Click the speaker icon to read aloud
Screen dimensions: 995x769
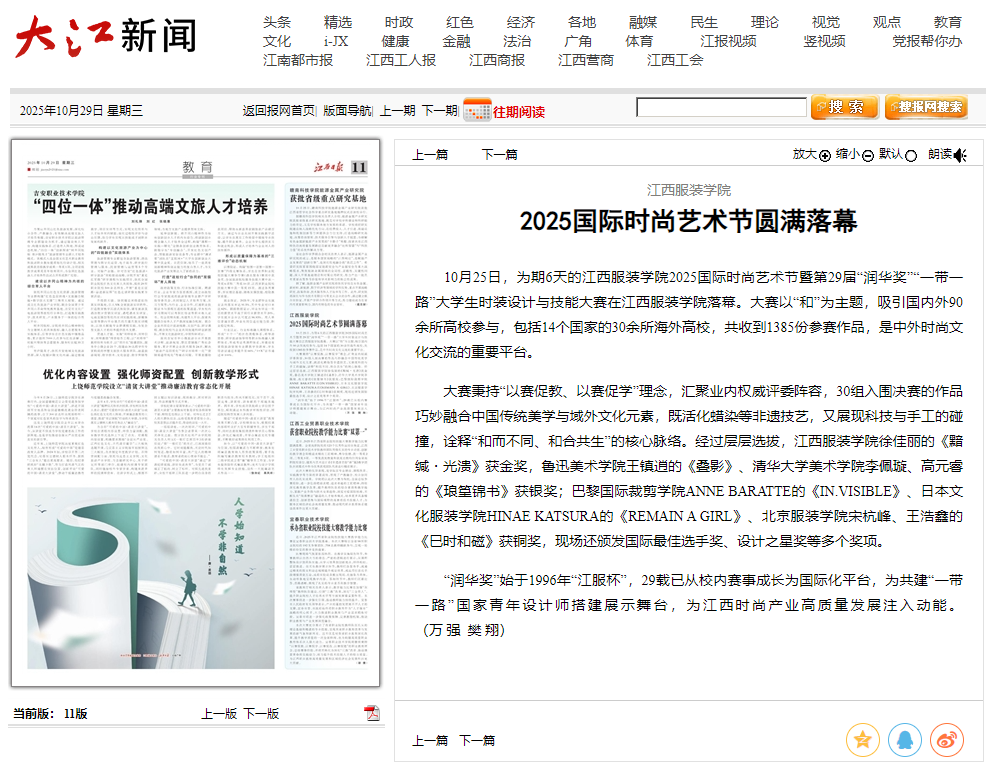960,155
